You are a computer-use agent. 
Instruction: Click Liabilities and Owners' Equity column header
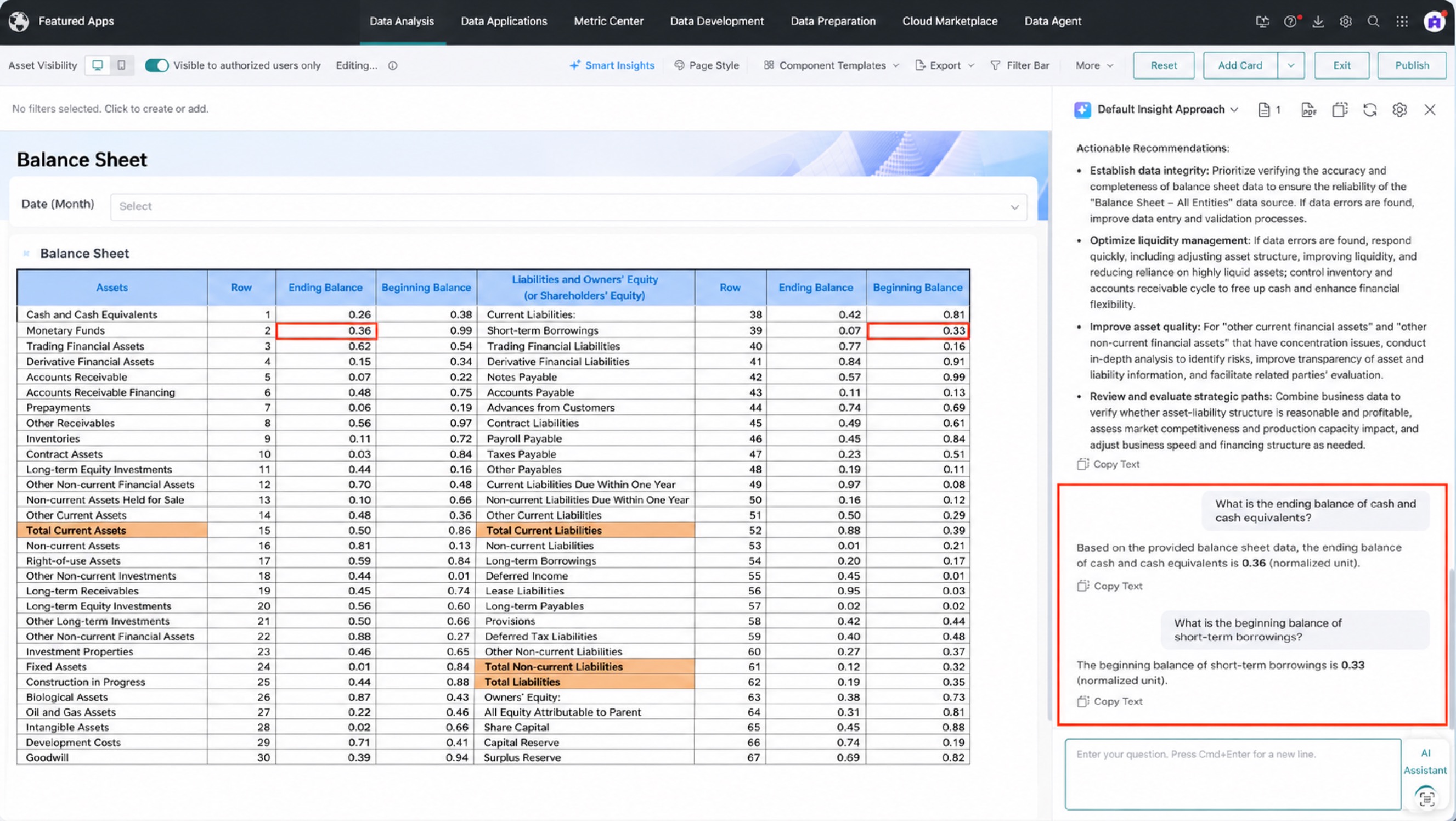585,287
